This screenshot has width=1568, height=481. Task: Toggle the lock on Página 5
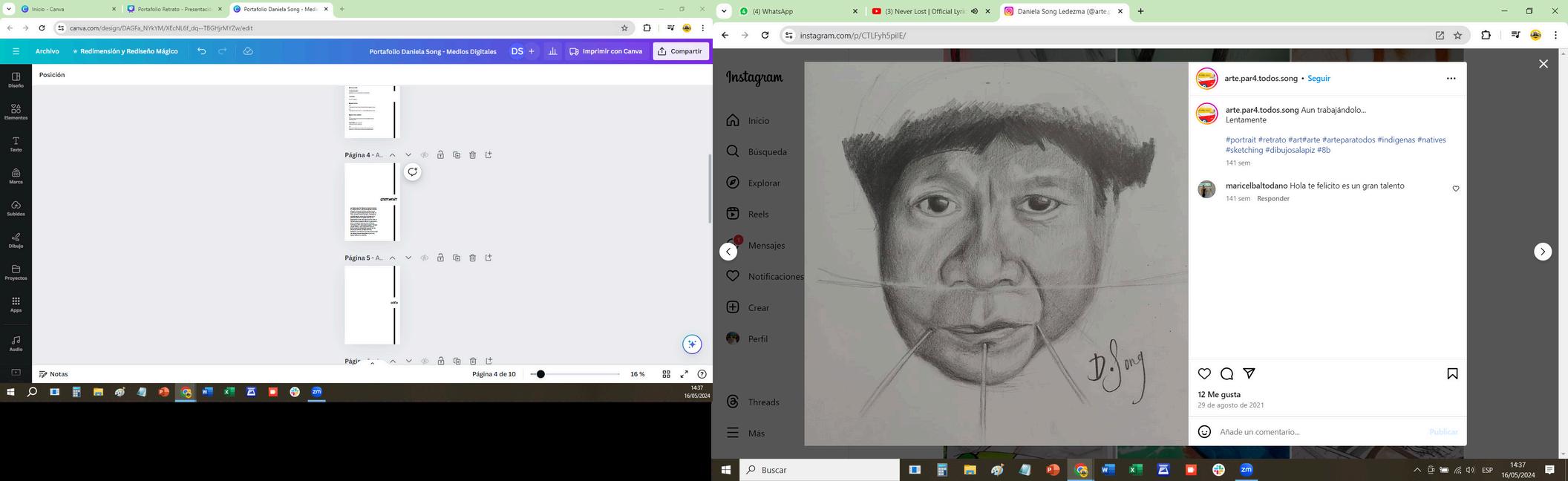point(440,258)
